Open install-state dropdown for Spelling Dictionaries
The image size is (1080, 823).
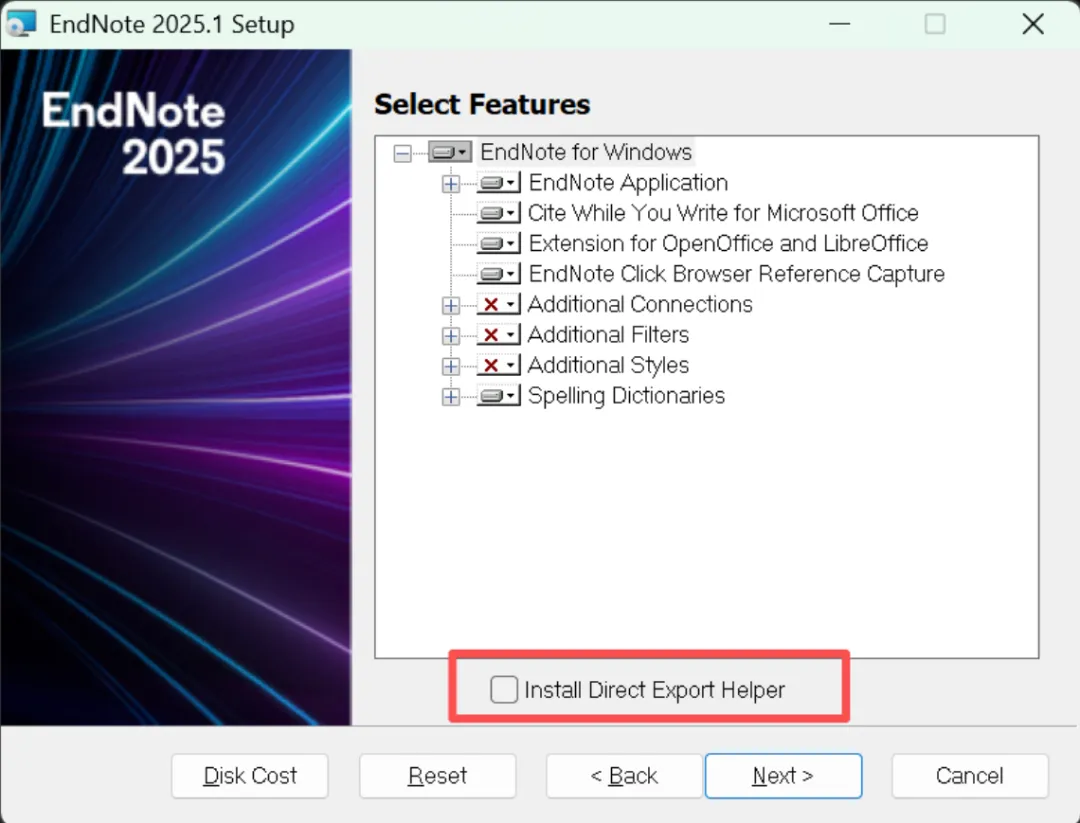click(499, 397)
